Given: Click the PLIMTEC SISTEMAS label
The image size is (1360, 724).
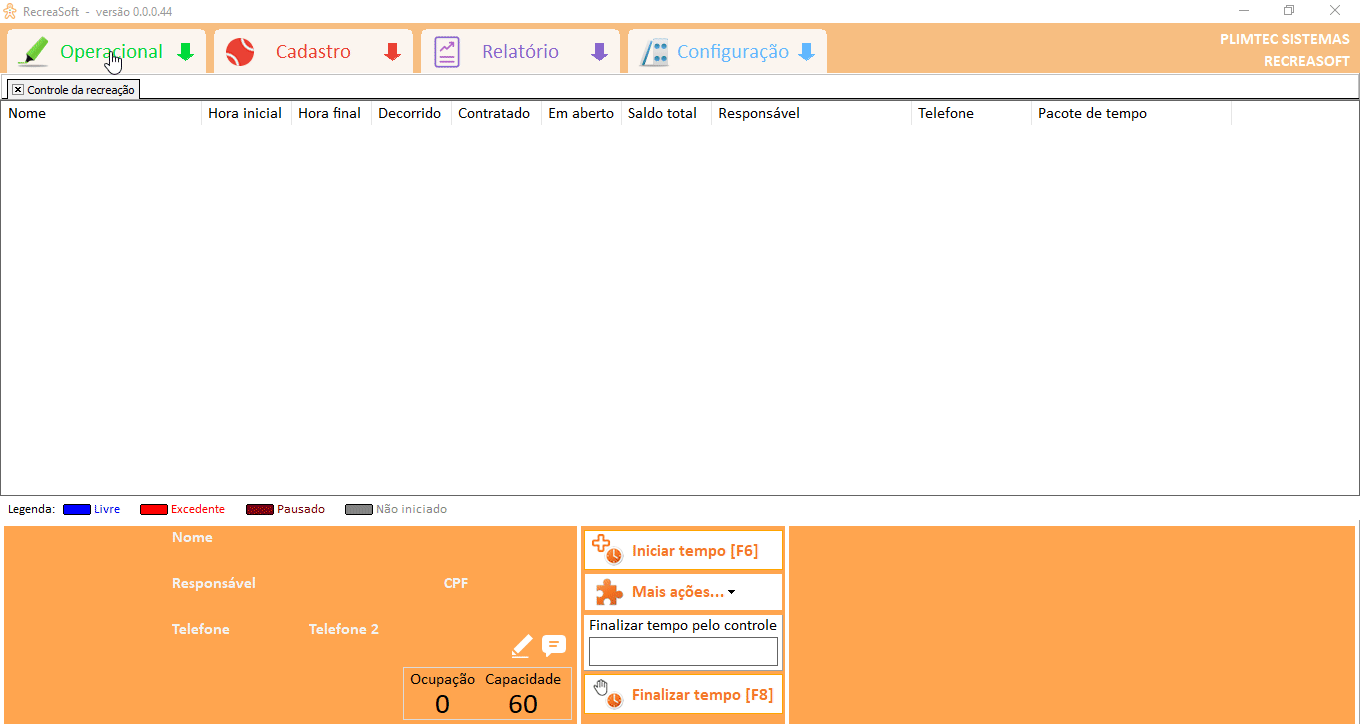Looking at the screenshot, I should [1285, 39].
